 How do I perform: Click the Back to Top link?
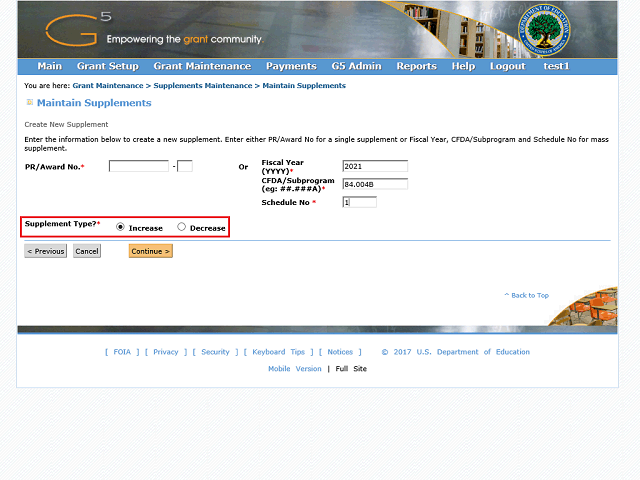[527, 295]
